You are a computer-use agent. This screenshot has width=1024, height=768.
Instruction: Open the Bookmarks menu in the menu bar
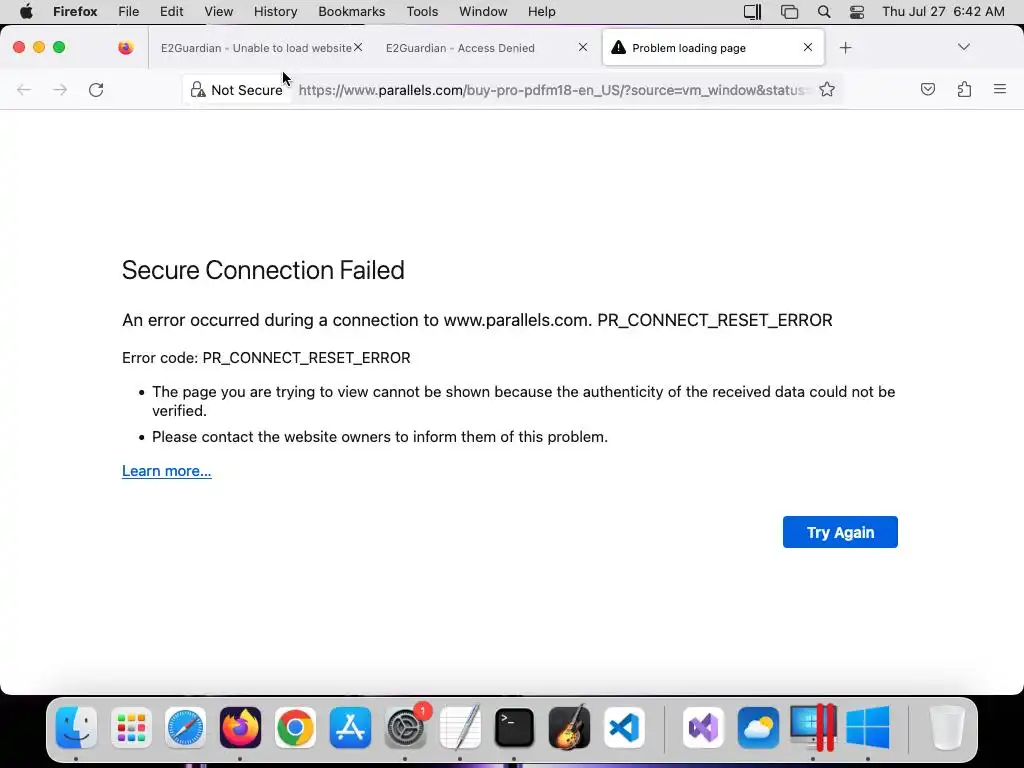(x=351, y=12)
